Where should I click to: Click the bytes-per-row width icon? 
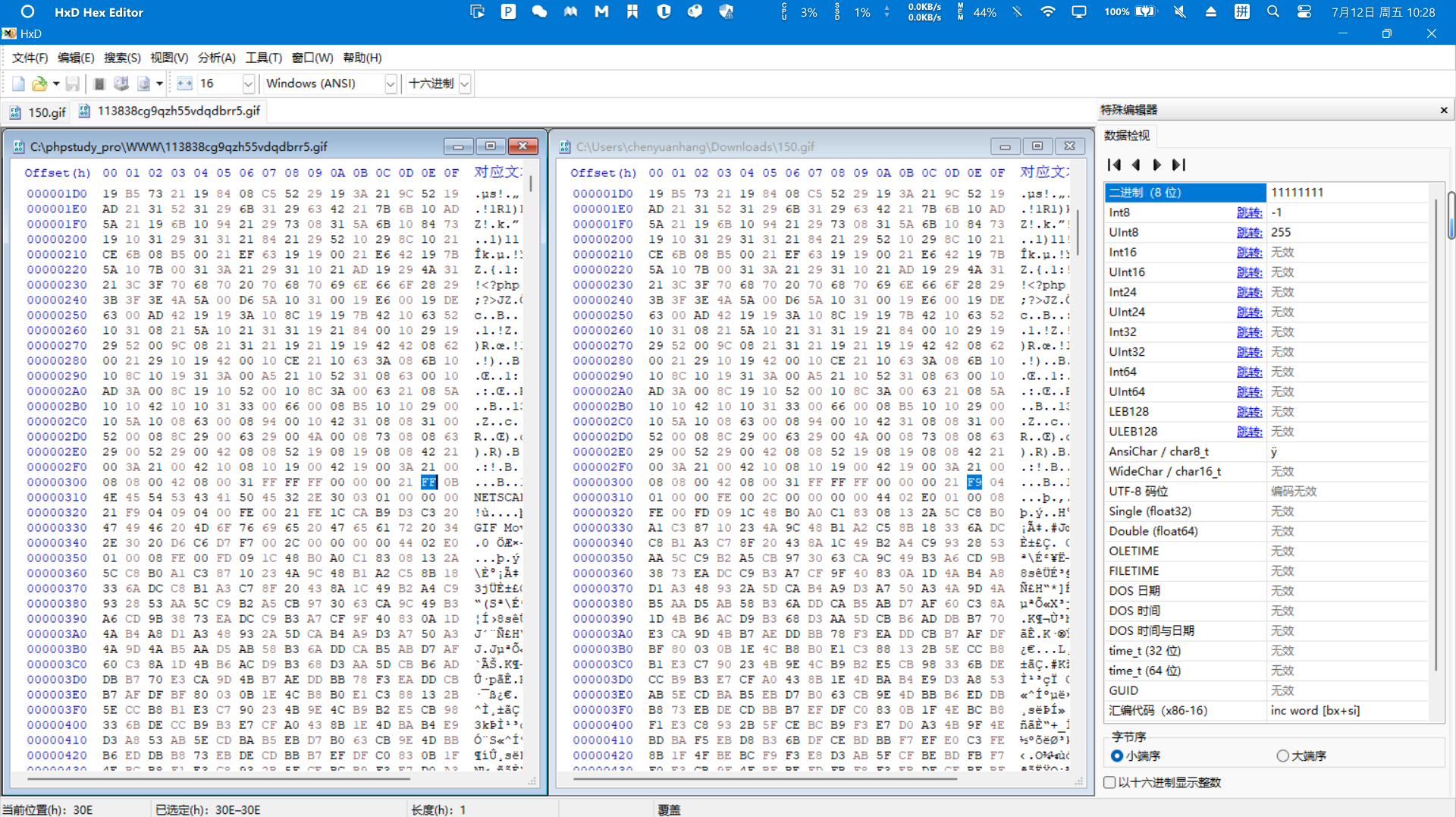[184, 83]
